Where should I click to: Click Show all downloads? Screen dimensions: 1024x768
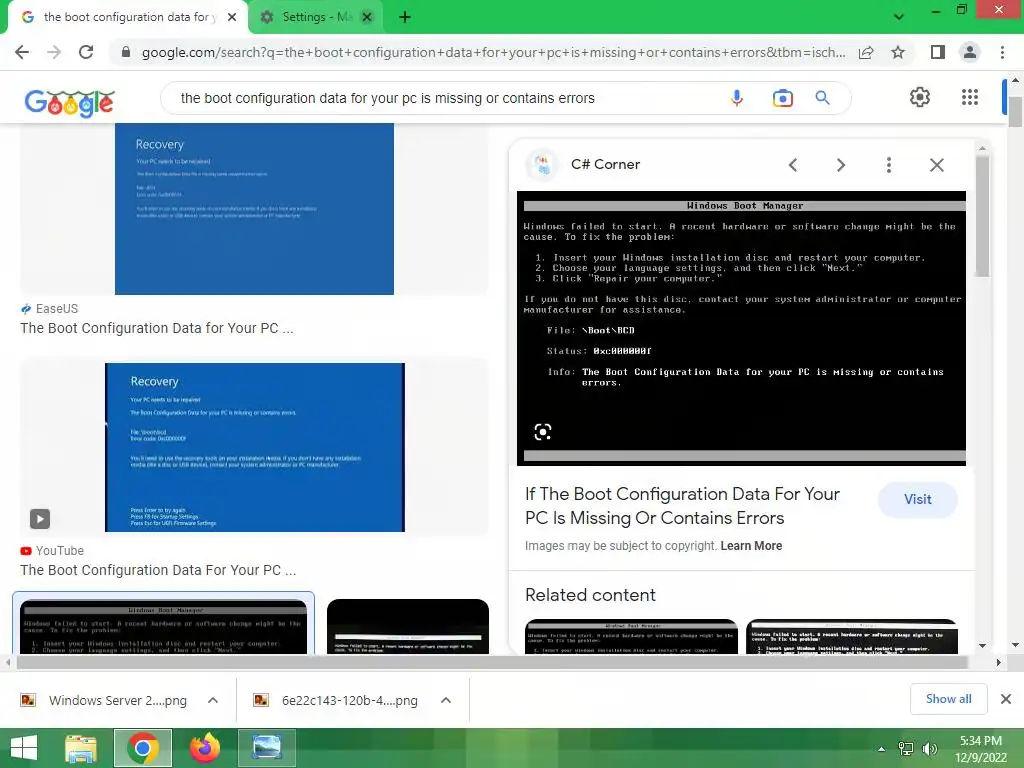pyautogui.click(x=948, y=699)
